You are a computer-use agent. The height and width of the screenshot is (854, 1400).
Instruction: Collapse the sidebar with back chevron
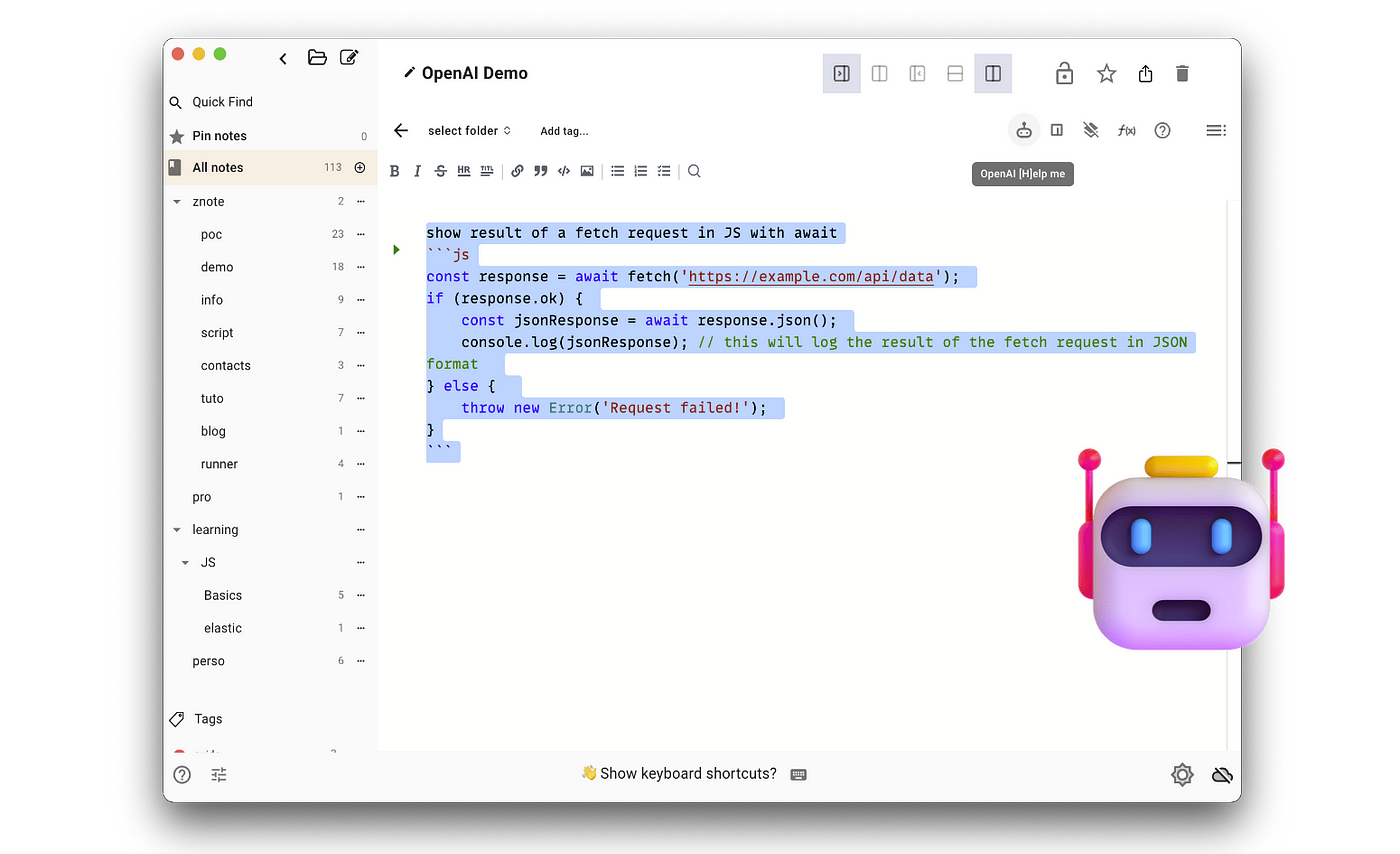click(x=283, y=58)
